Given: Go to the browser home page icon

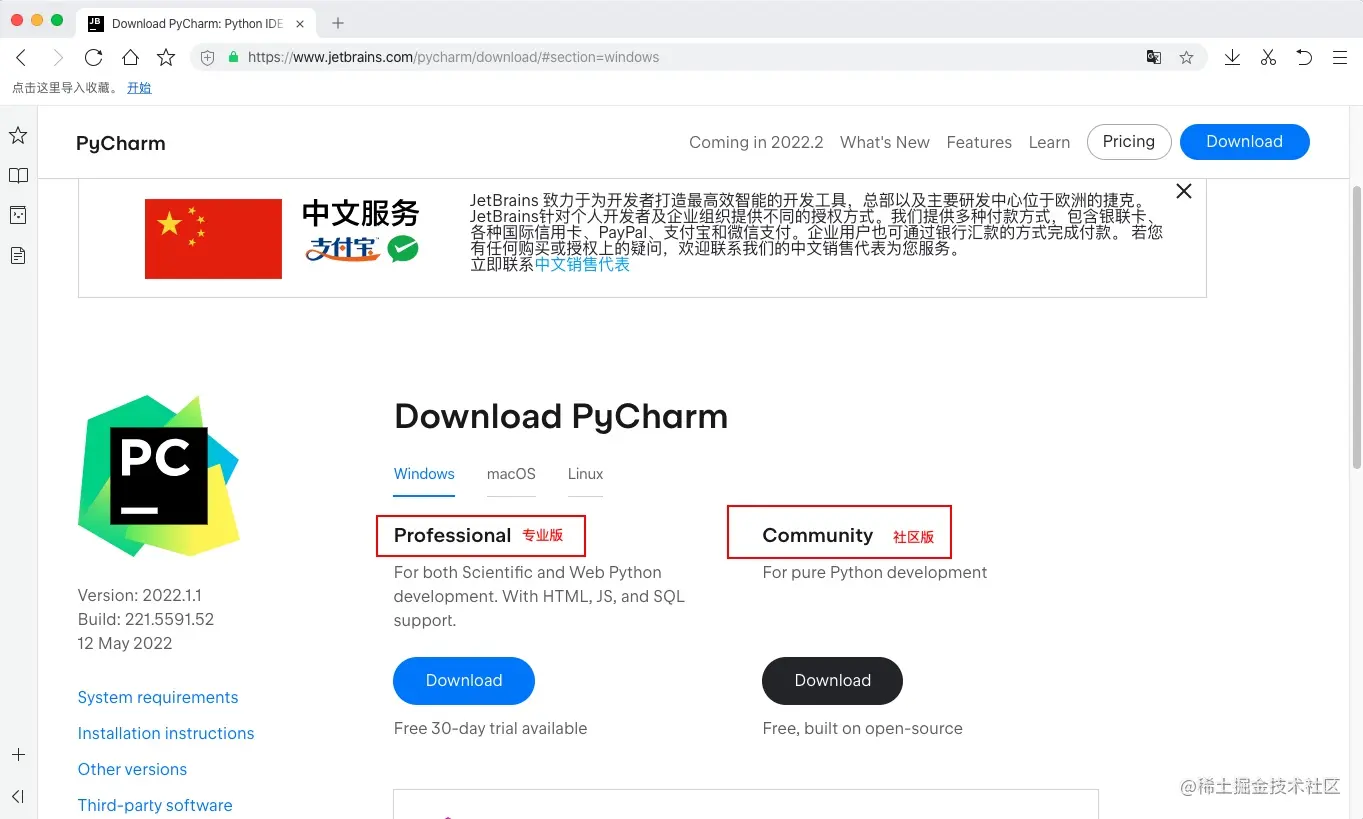Looking at the screenshot, I should pos(130,58).
